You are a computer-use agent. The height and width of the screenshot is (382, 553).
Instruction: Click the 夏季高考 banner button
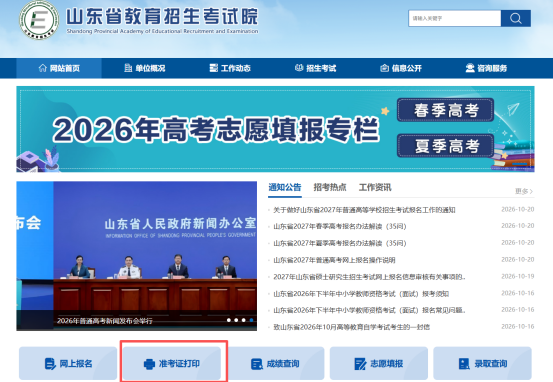[x=445, y=146]
